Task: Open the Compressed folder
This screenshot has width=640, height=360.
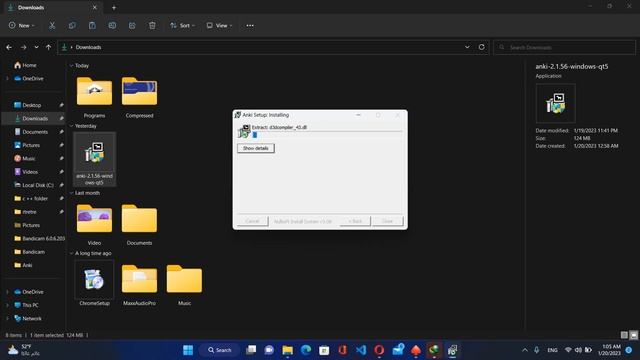Action: [139, 98]
